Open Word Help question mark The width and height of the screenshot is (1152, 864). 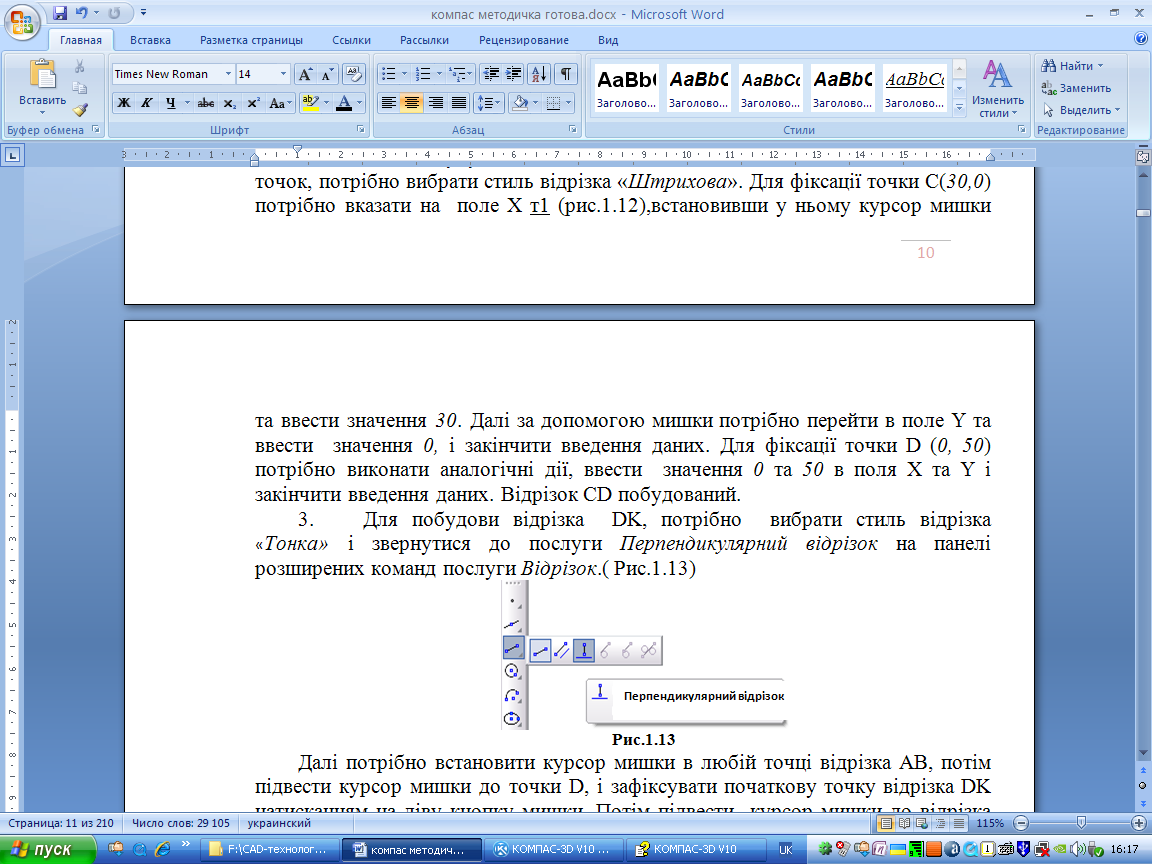1141,39
